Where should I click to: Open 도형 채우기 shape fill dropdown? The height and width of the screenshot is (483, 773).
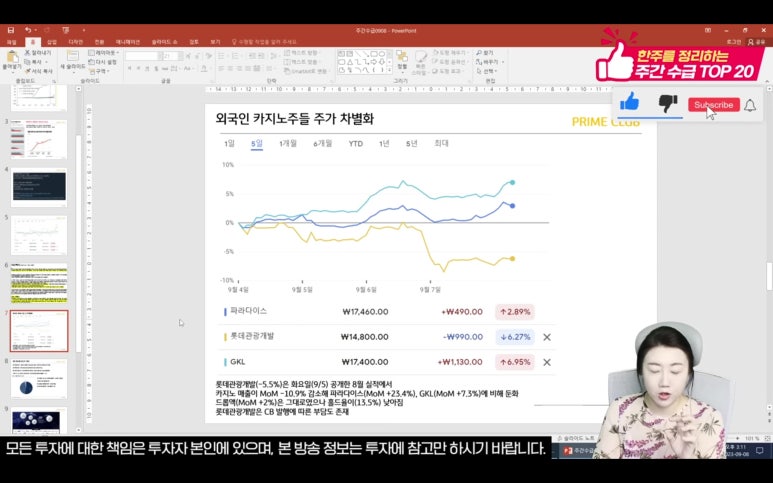pyautogui.click(x=450, y=53)
